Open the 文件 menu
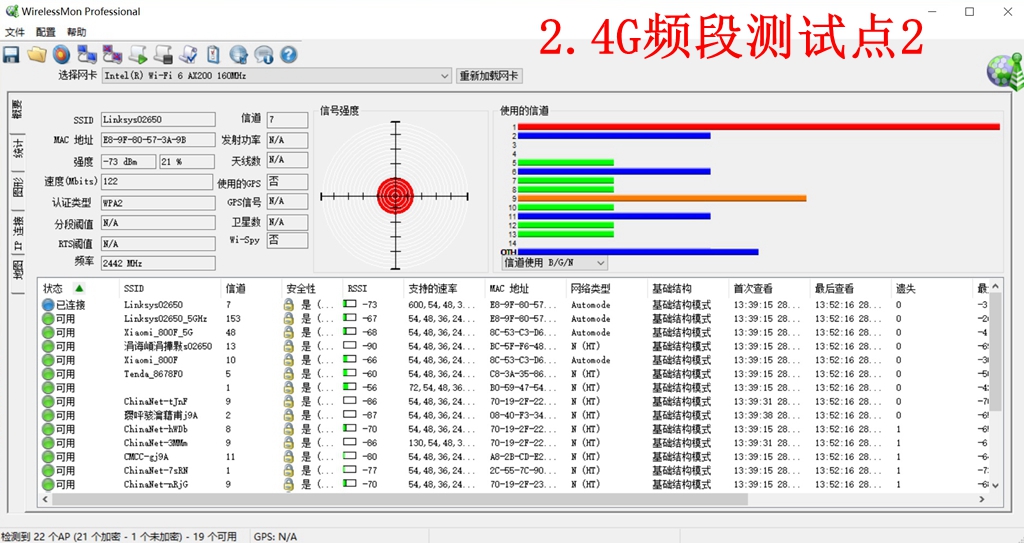The width and height of the screenshot is (1024, 543). click(x=14, y=32)
